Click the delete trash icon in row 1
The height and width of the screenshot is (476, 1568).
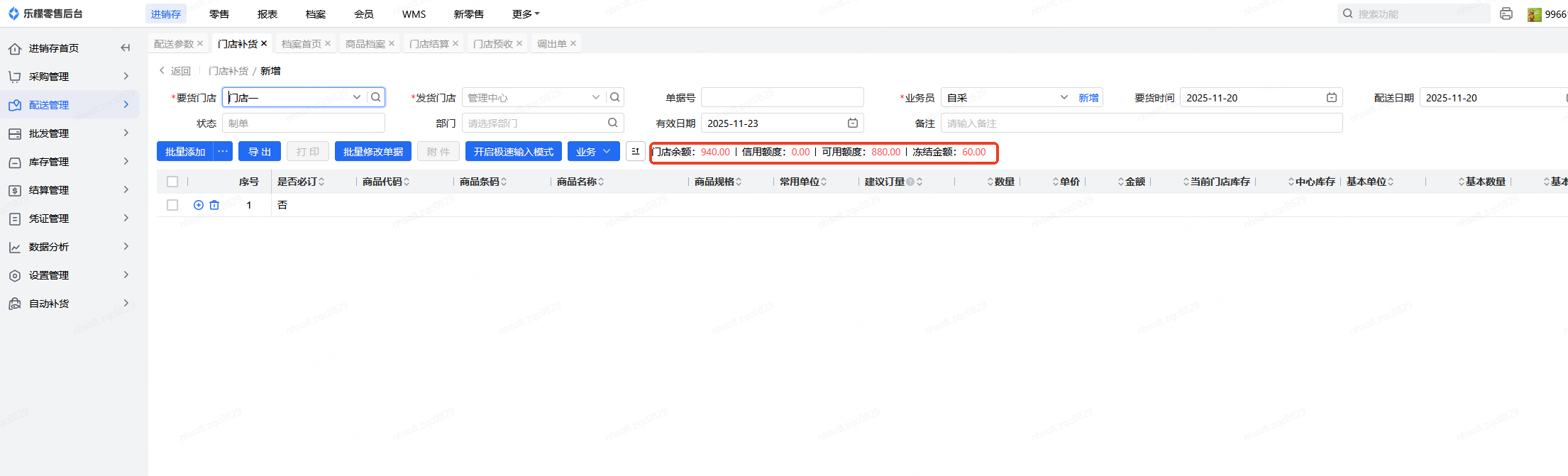(x=214, y=205)
